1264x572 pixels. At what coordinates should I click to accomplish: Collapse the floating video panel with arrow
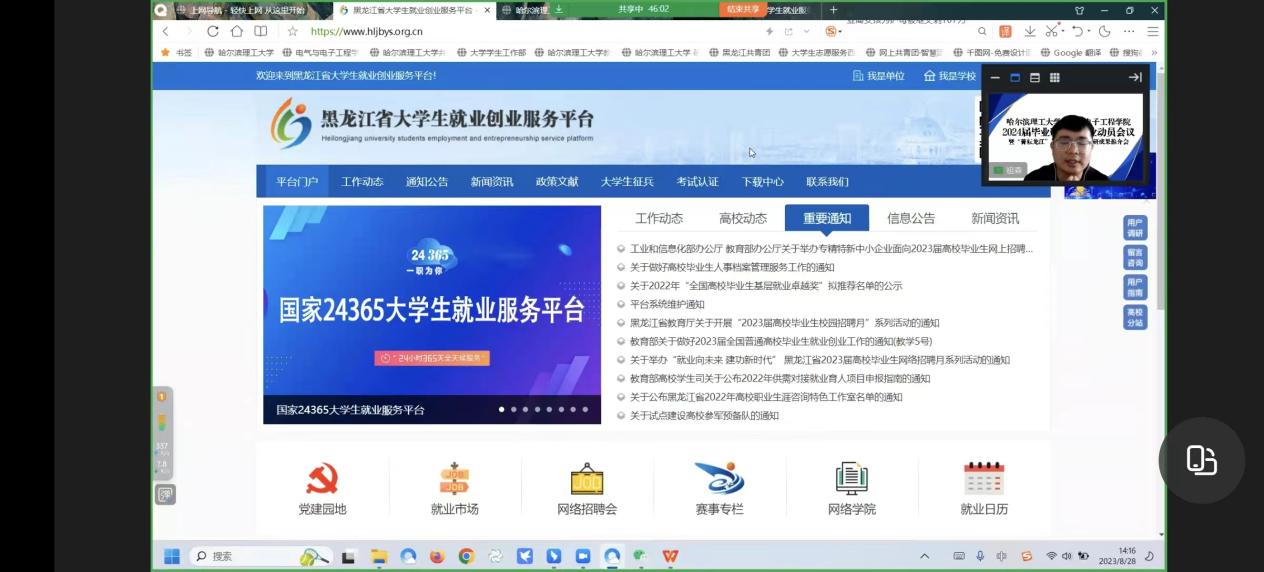[1135, 77]
